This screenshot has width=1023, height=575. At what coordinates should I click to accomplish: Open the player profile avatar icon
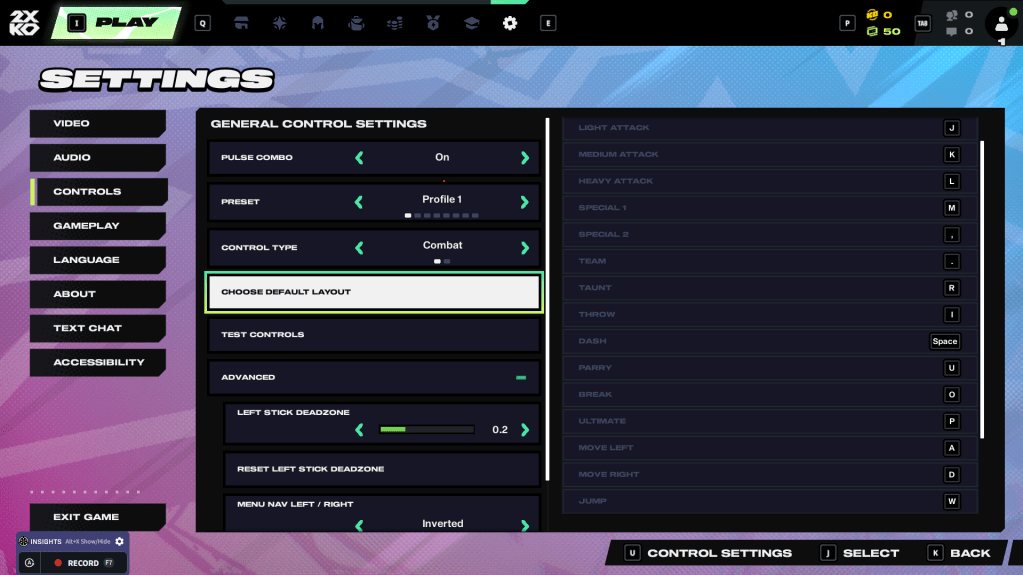1001,24
